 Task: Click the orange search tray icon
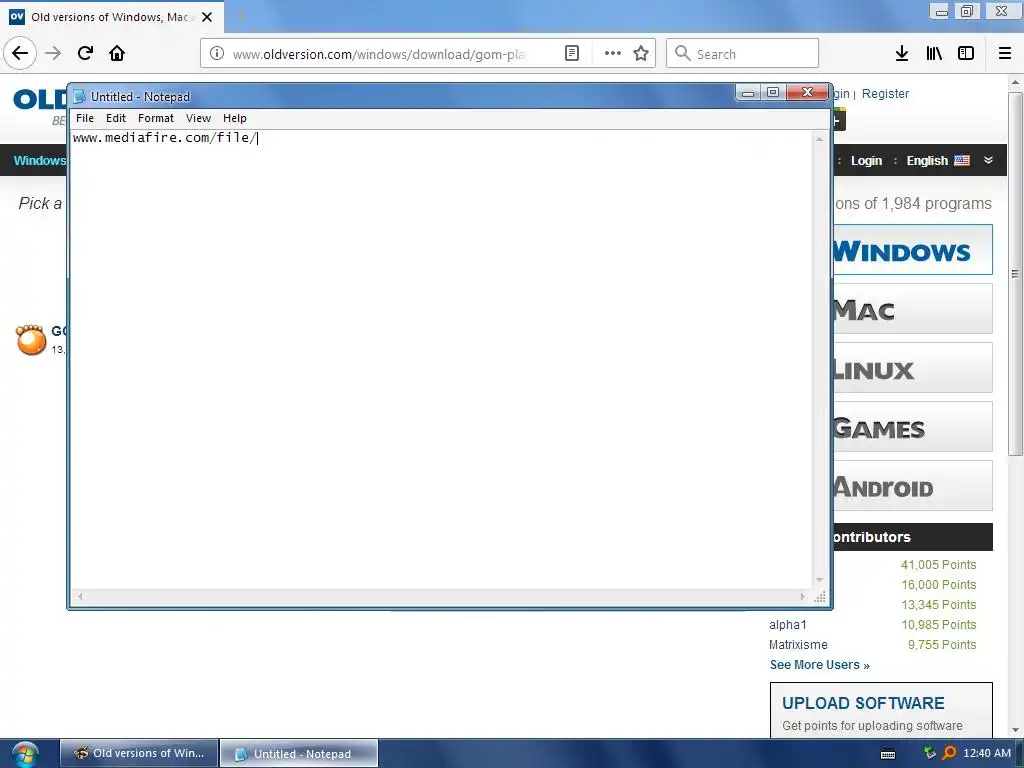tap(949, 753)
